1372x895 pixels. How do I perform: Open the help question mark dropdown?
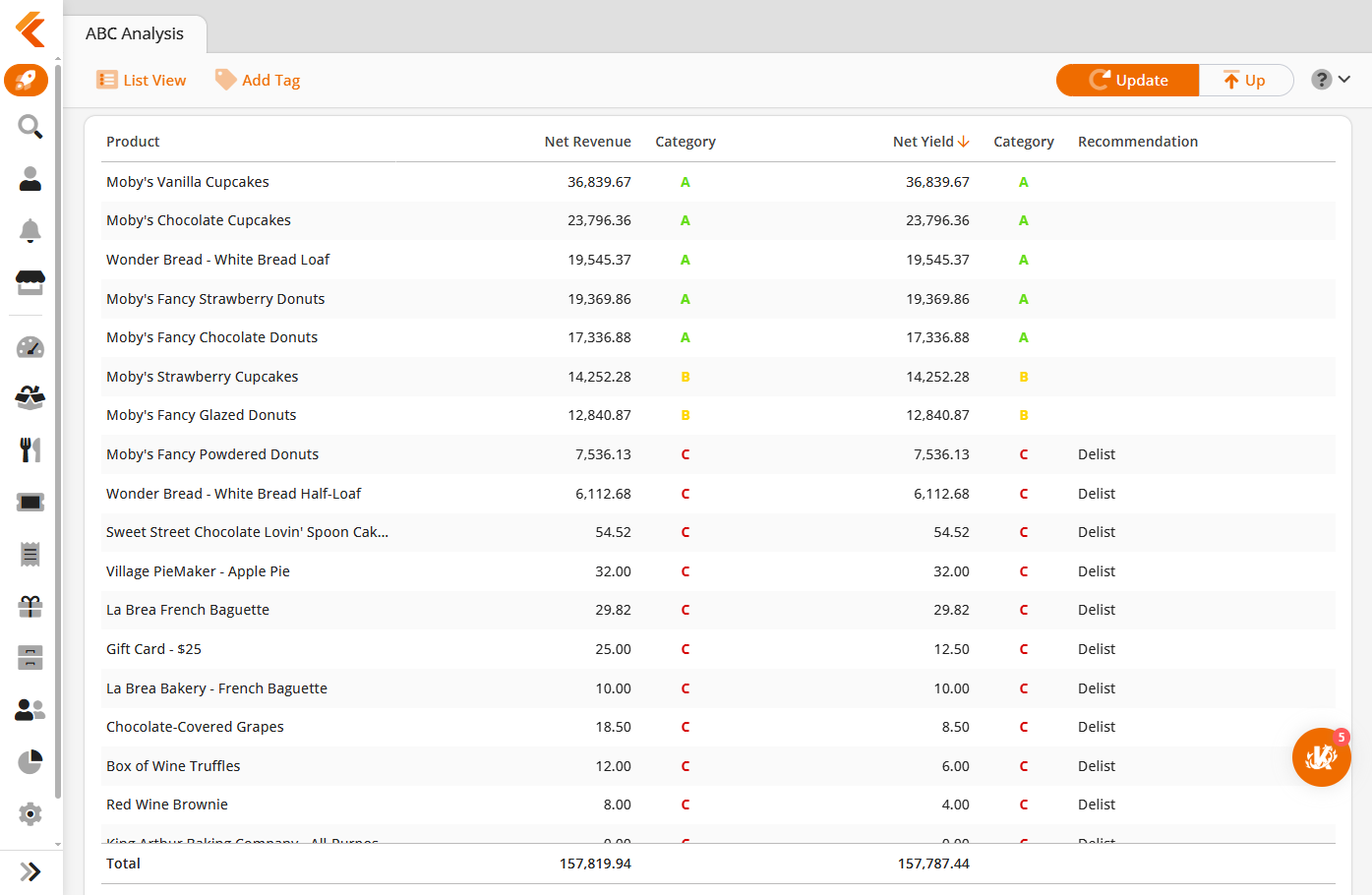[1331, 80]
